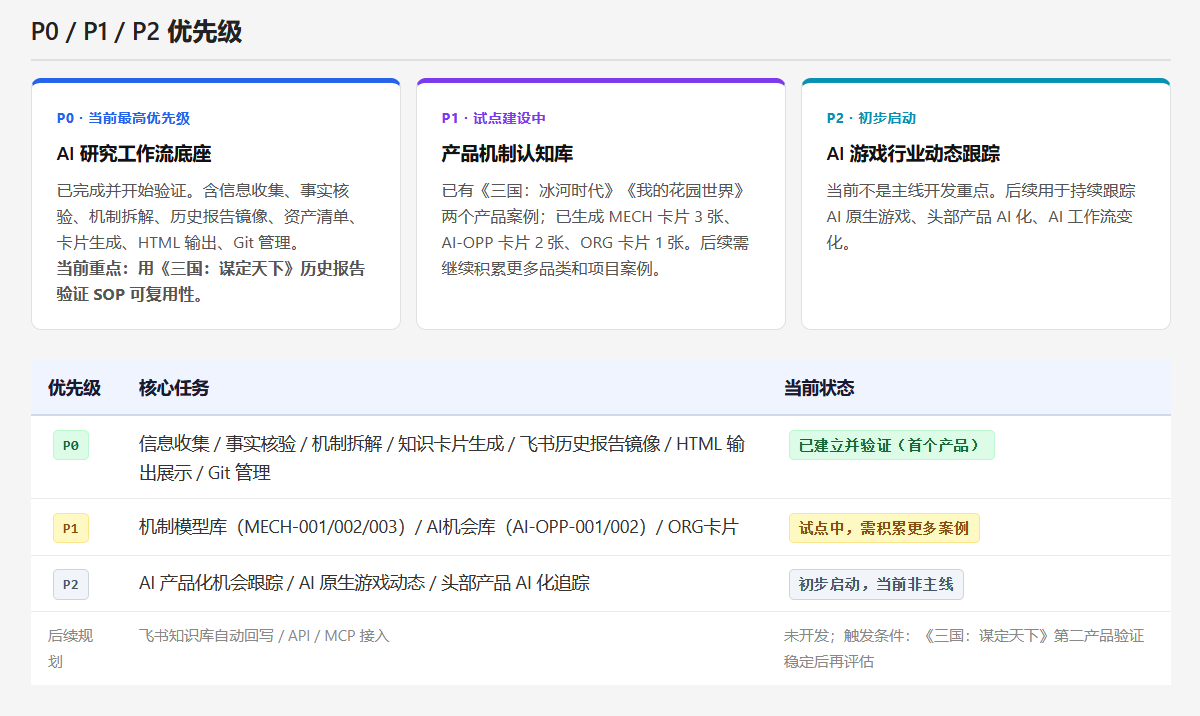Click the '优先级' column header
This screenshot has height=716, width=1200.
point(74,388)
